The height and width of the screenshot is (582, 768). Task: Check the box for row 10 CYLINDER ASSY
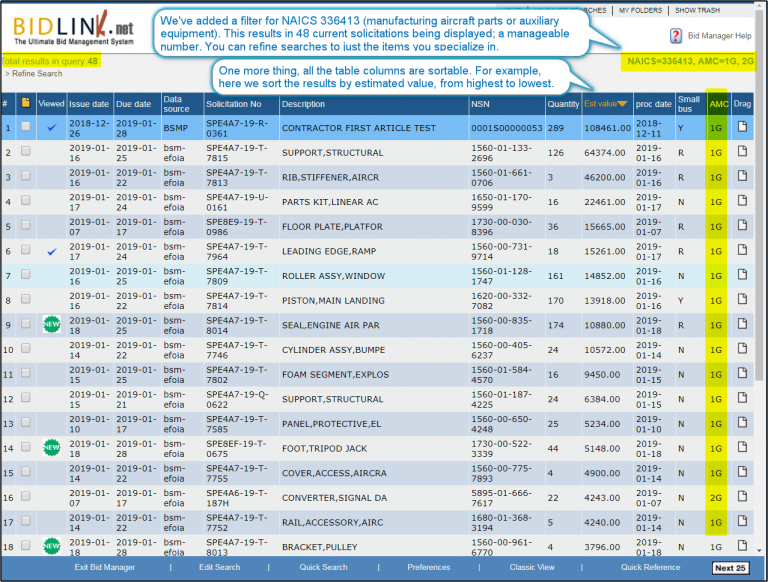tap(25, 349)
